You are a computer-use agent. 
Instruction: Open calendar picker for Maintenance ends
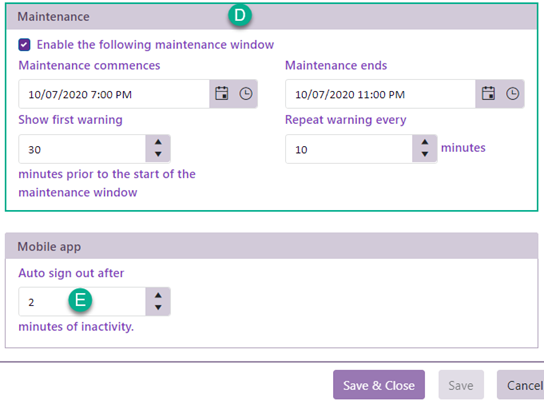coord(488,94)
